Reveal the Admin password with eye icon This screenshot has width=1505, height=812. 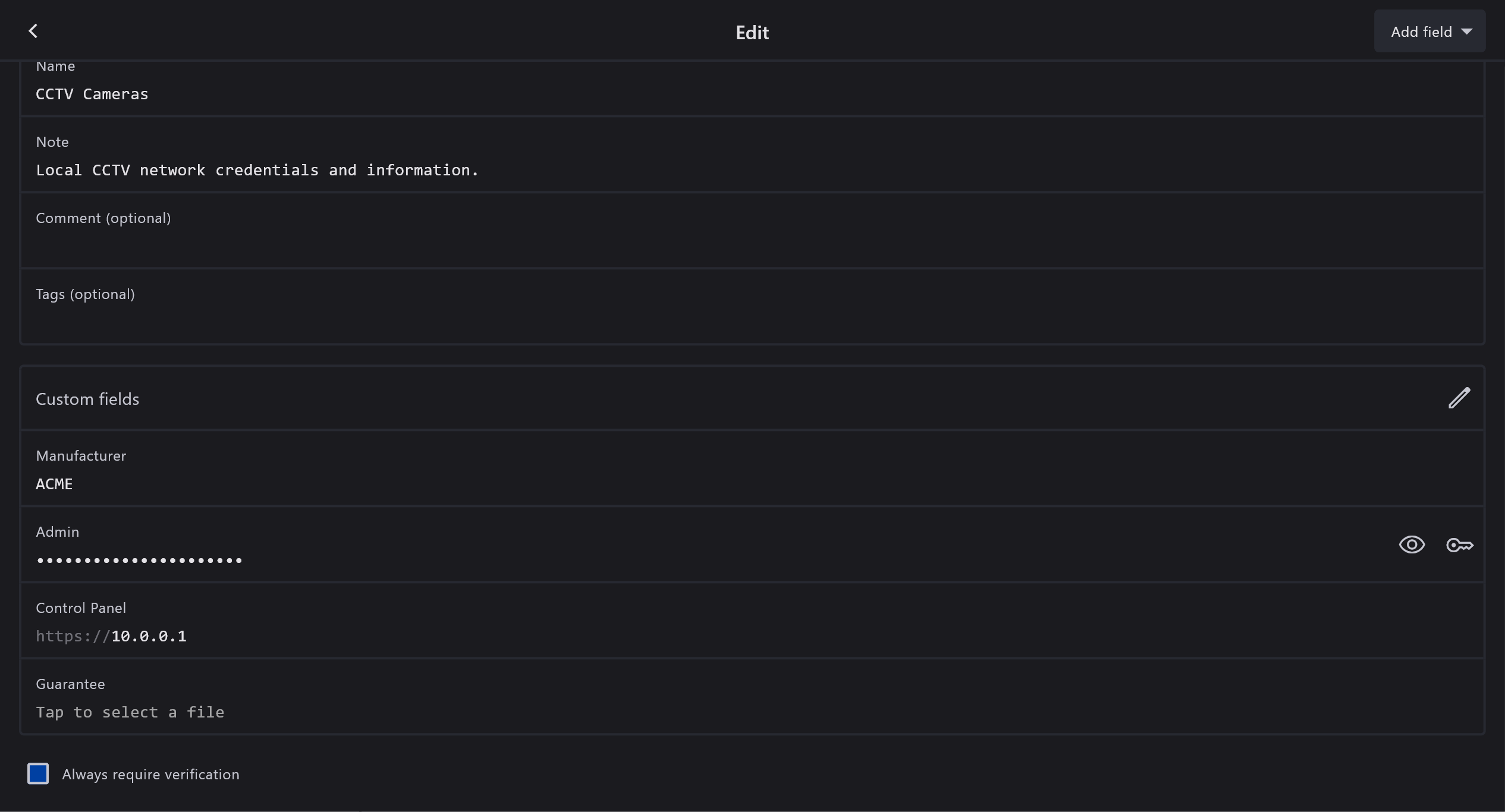point(1412,545)
